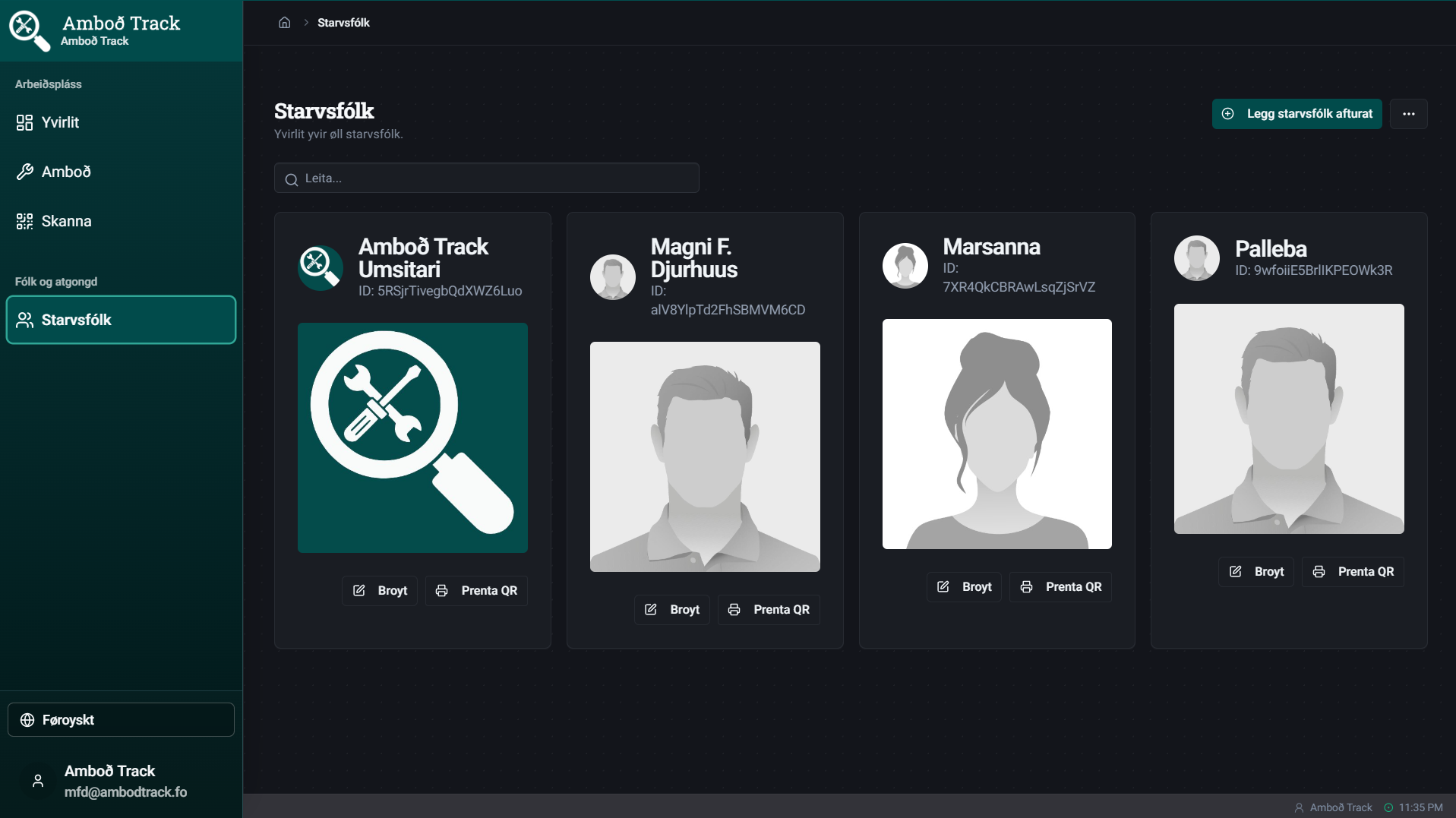
Task: Open the three-dots more options menu
Action: pos(1409,114)
